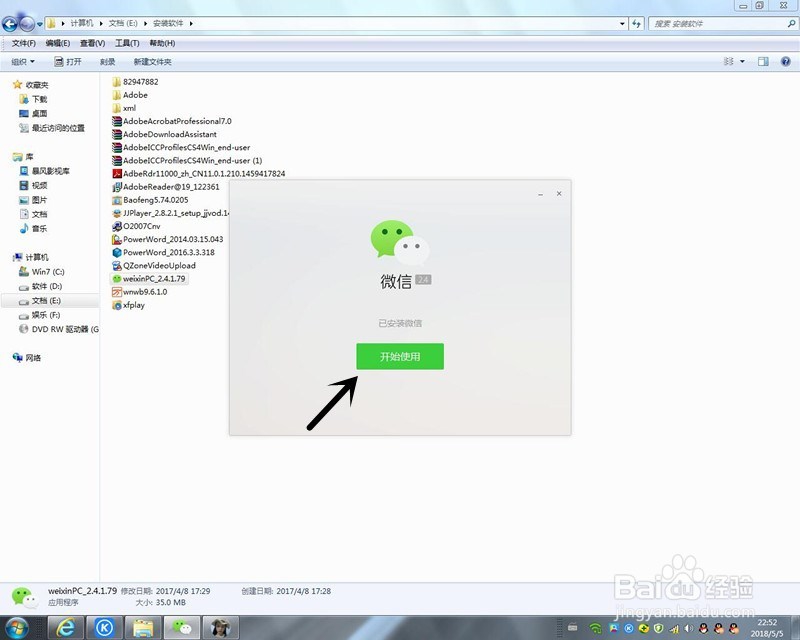
Task: Click the WeChat taskbar icon
Action: tap(182, 628)
